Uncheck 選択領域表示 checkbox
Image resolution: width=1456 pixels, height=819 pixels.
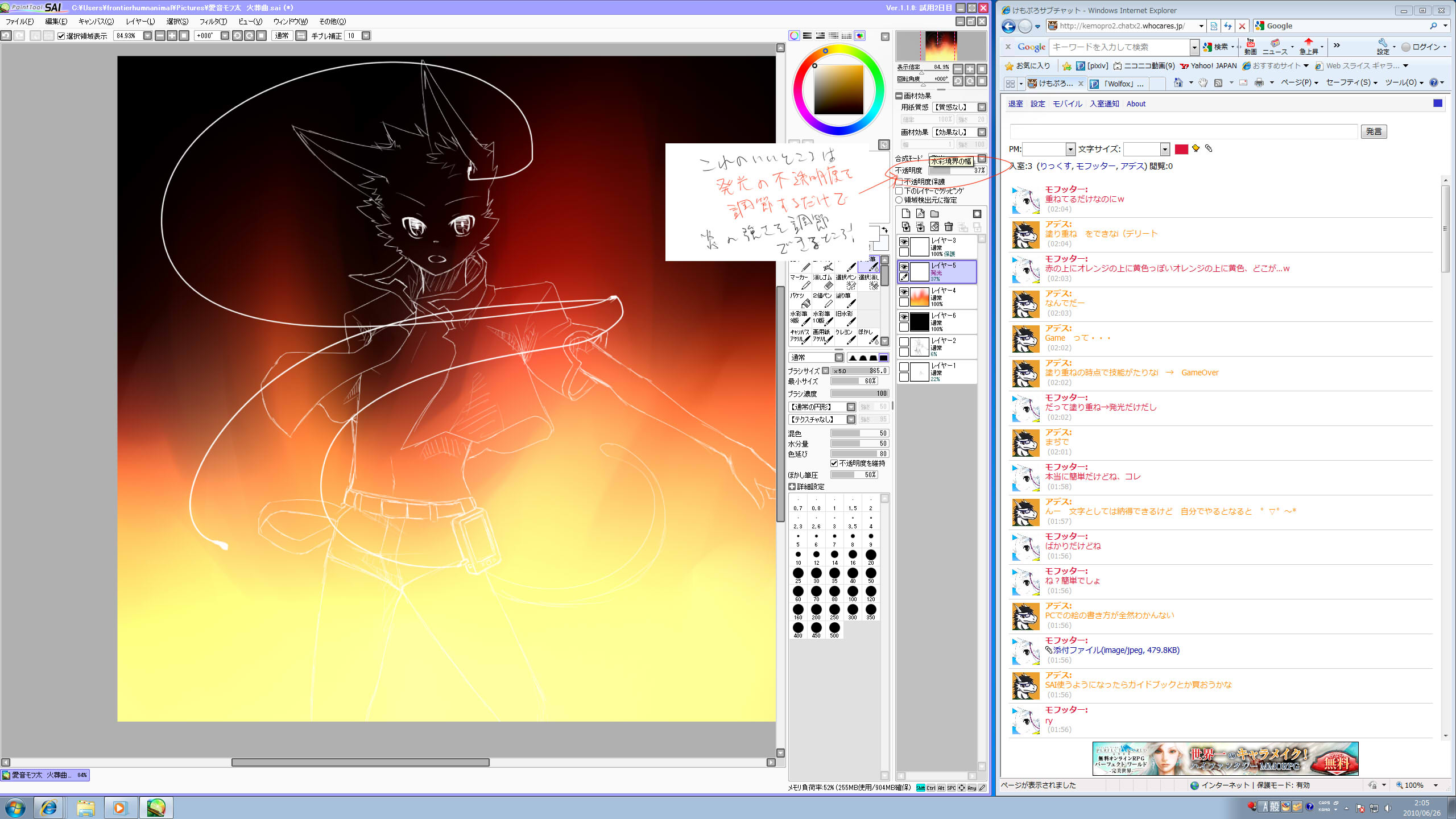click(x=61, y=36)
